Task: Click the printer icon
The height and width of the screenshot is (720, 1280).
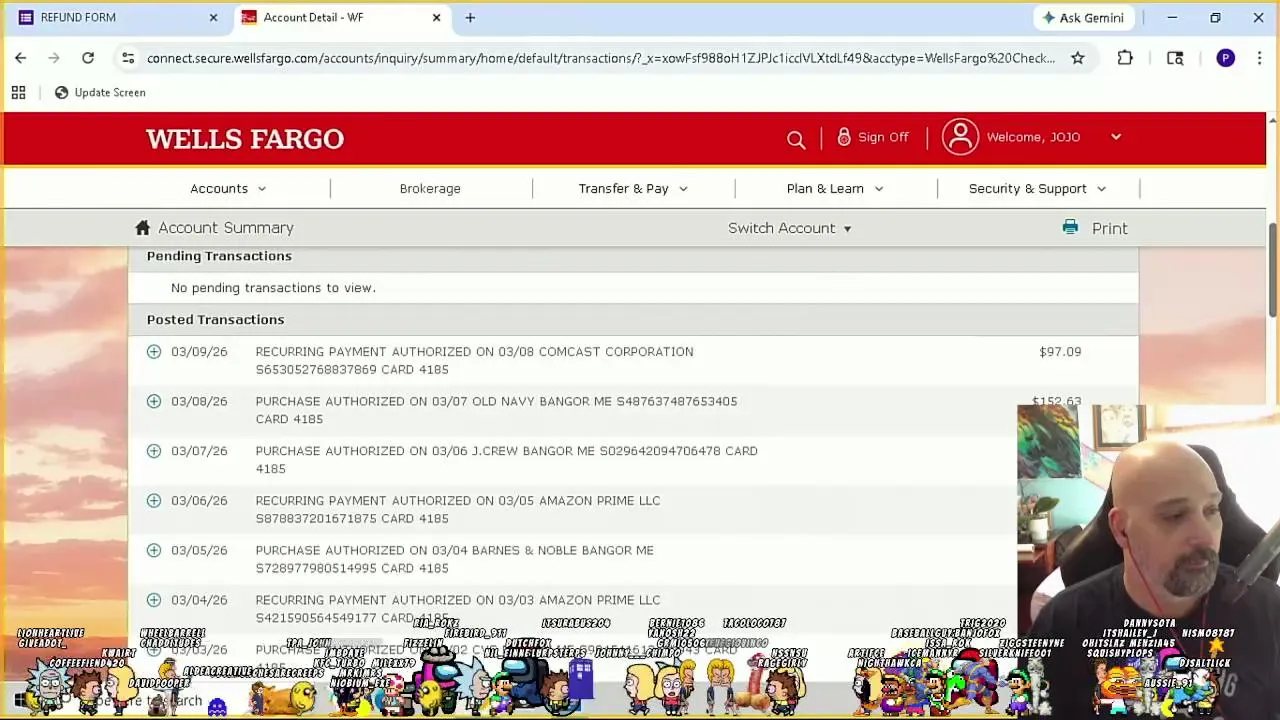Action: 1070,227
